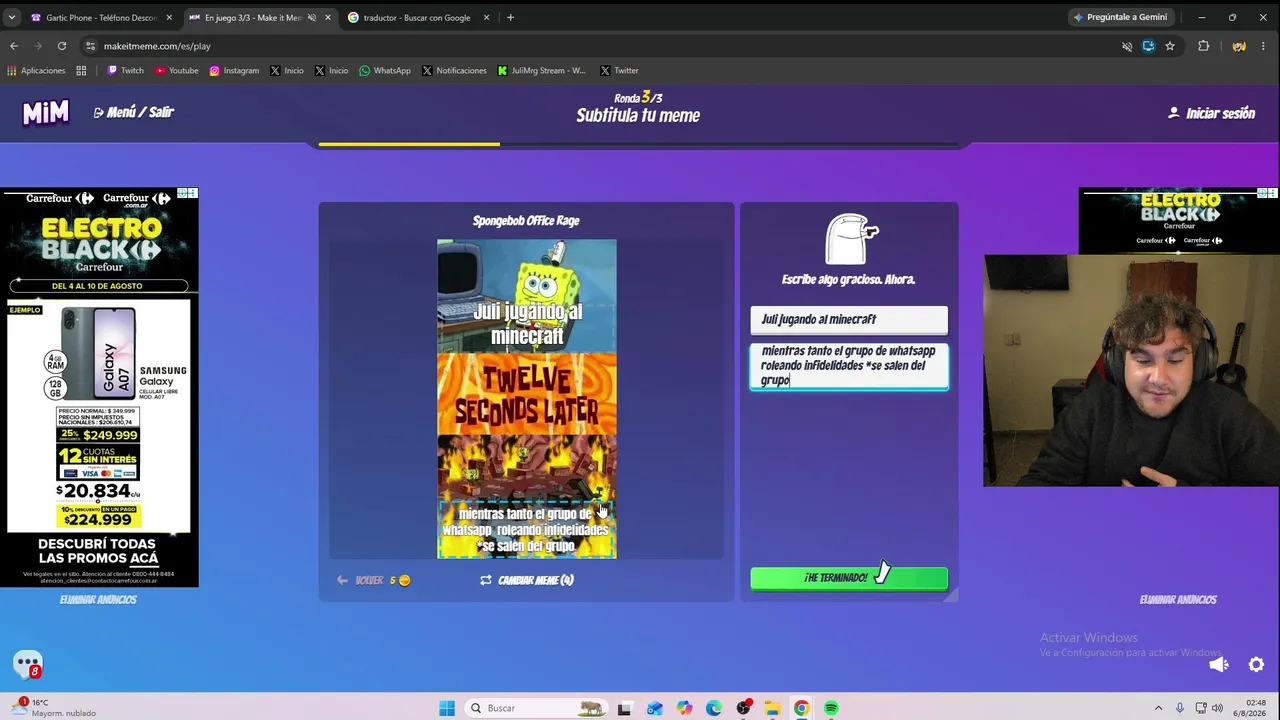Click Iniciar sesión

point(1211,113)
